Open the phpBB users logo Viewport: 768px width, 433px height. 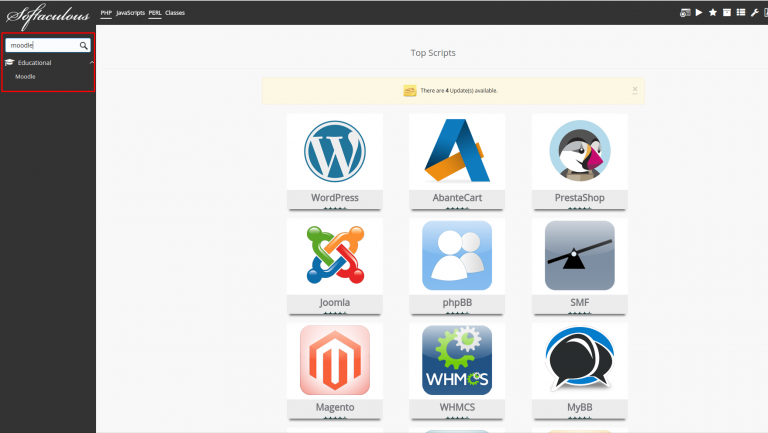click(x=457, y=255)
